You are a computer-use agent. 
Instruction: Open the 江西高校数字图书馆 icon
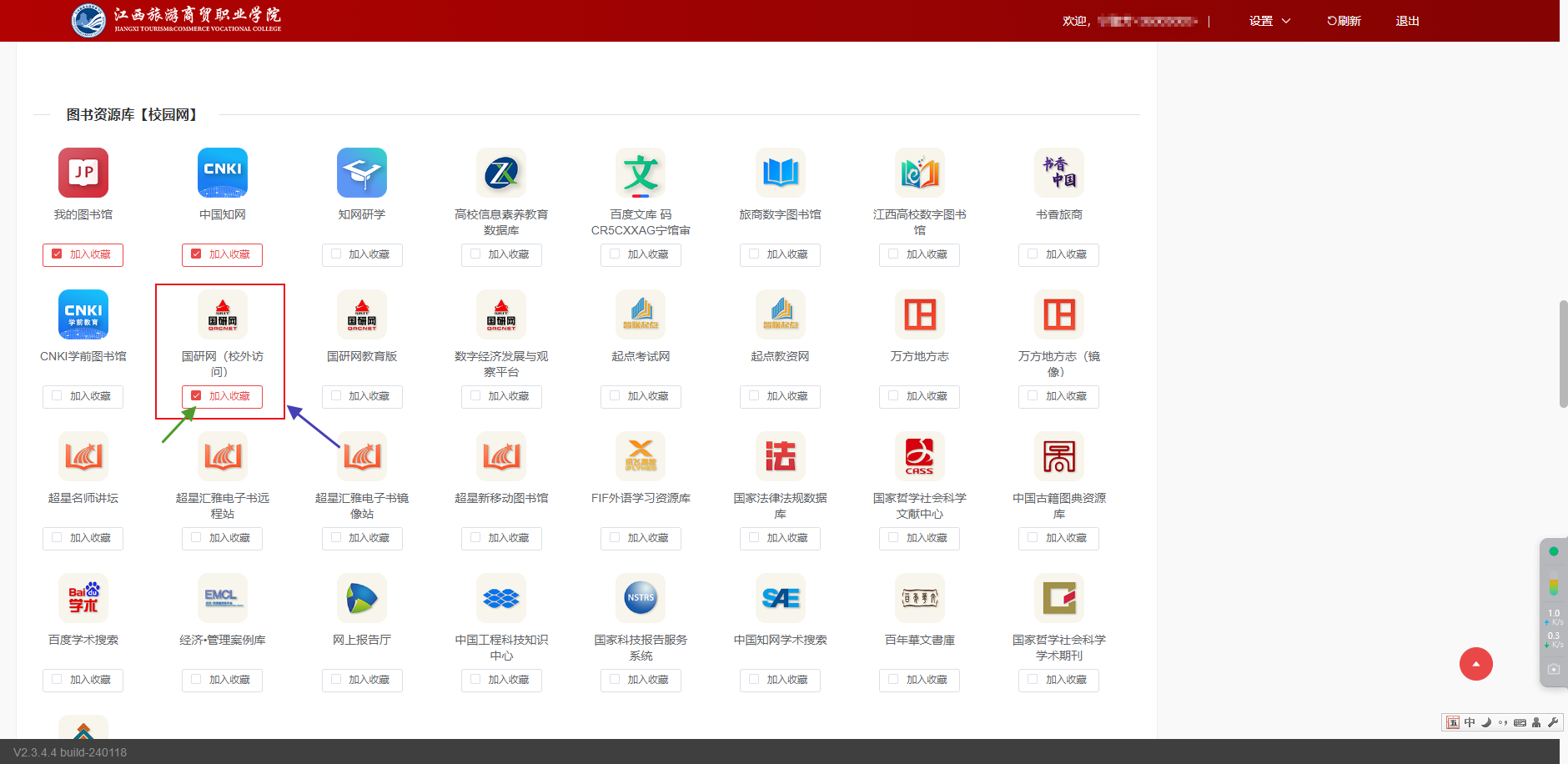point(920,173)
